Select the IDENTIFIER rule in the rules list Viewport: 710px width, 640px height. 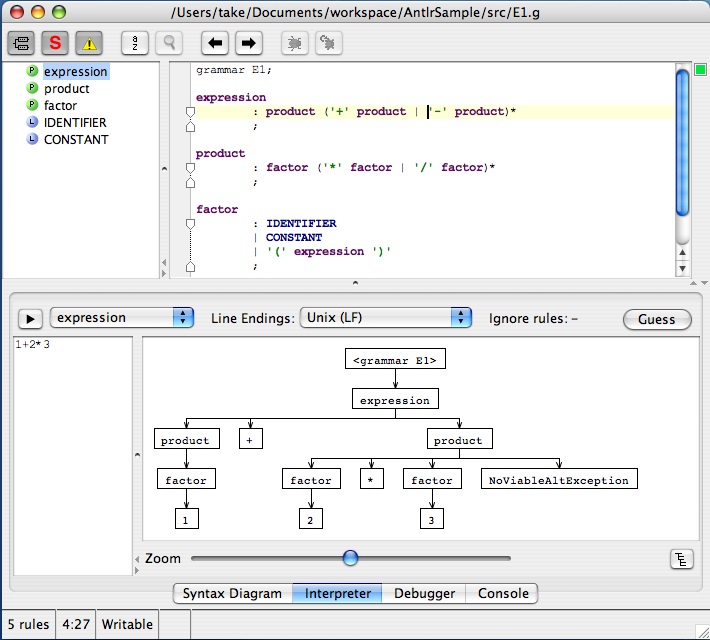75,123
